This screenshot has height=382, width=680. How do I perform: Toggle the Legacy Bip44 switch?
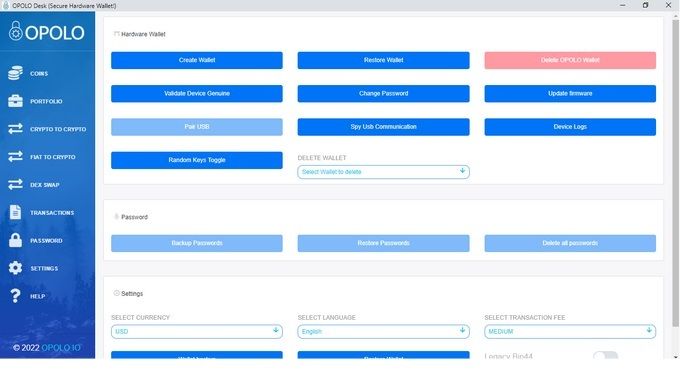(x=605, y=356)
